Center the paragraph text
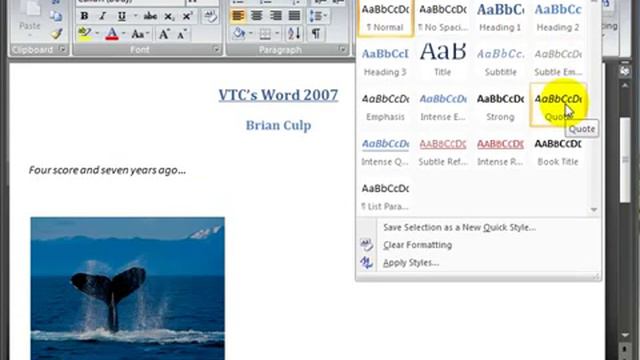Screen dimensions: 640x360 point(256,16)
